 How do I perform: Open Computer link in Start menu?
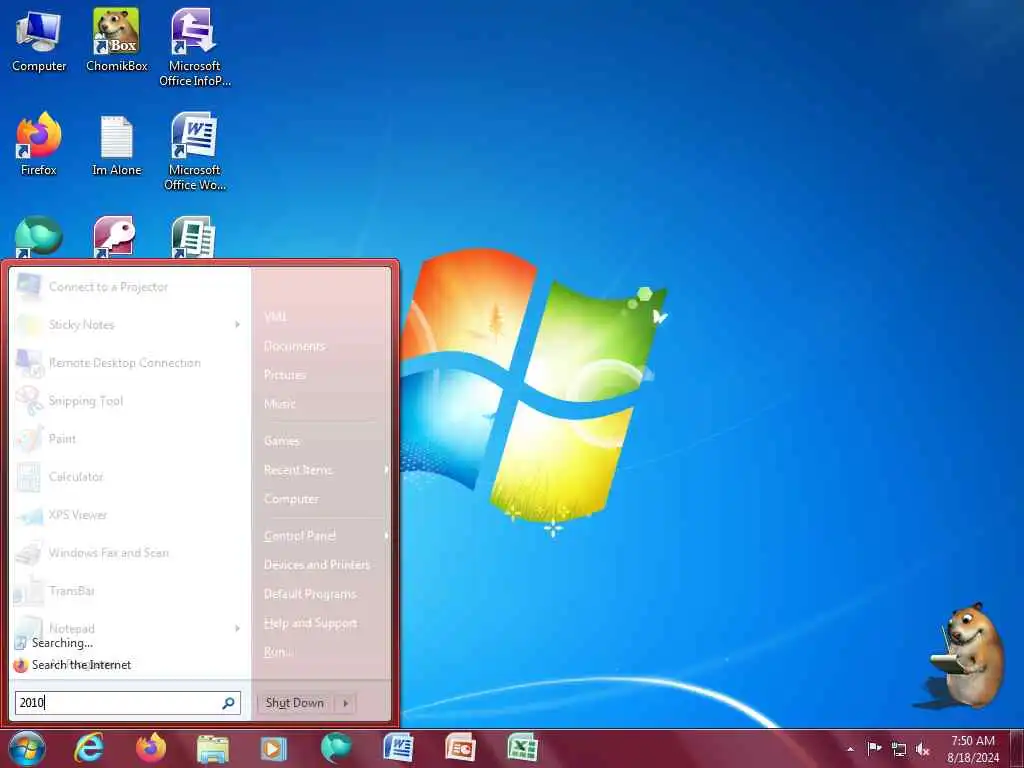point(292,499)
